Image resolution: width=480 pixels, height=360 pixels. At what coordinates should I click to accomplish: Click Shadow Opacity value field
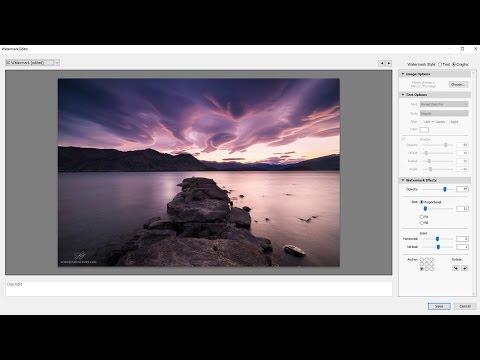[462, 145]
